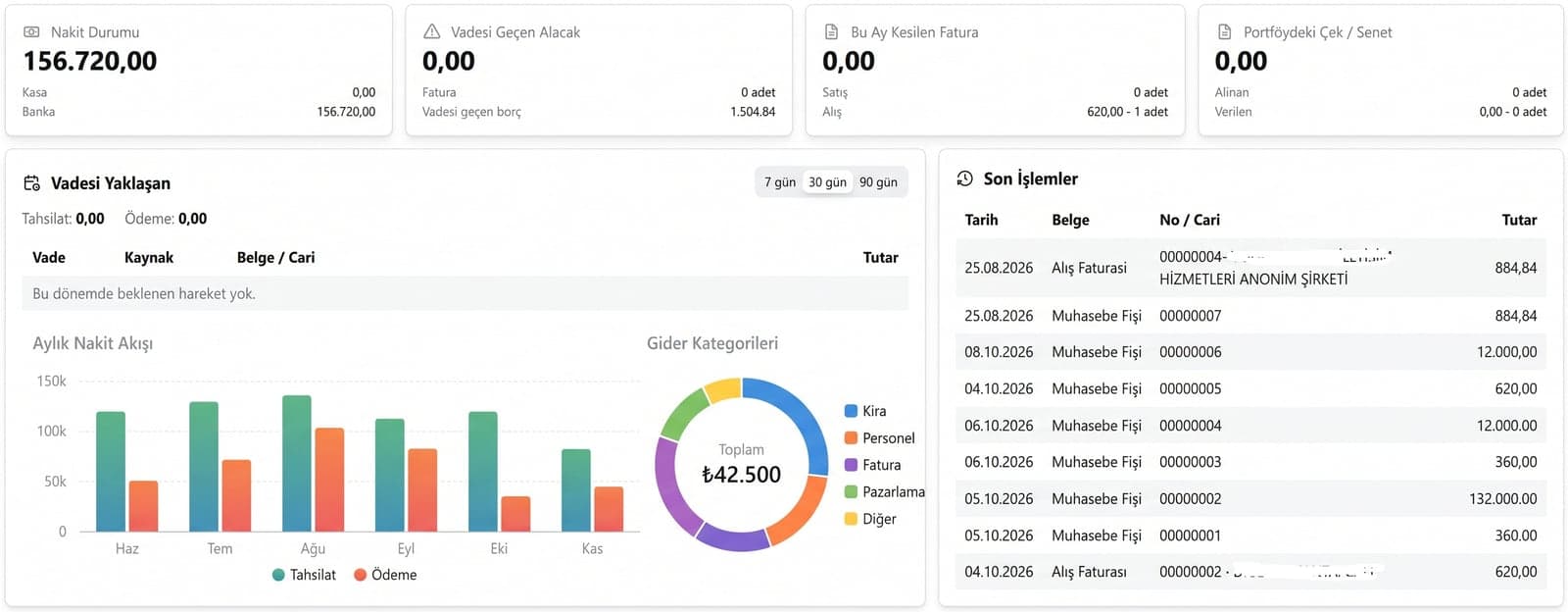1568x612 pixels.
Task: Click the 132.000.00 amount cell
Action: click(x=1502, y=499)
